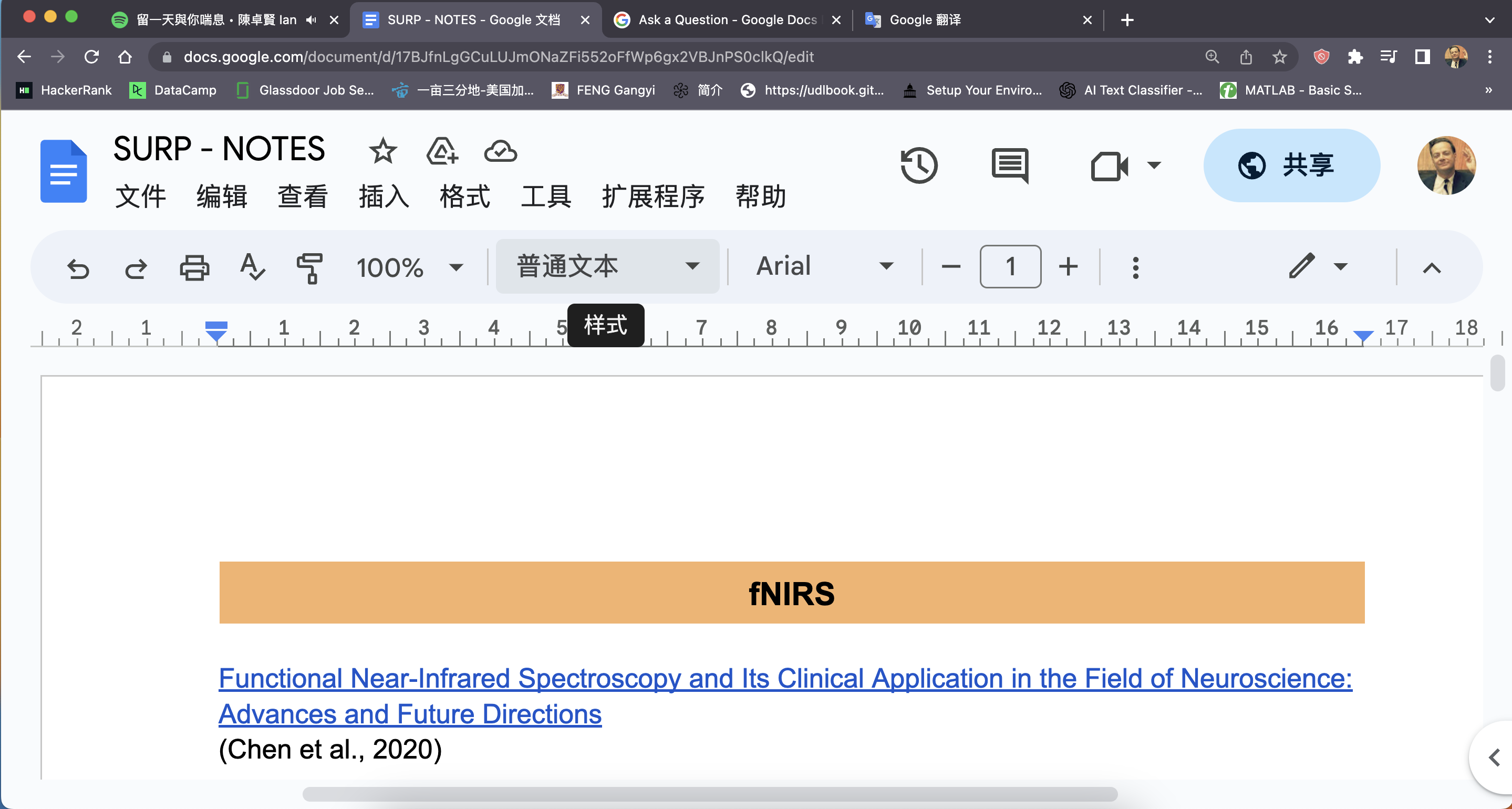
Task: Click the Print icon
Action: (194, 268)
